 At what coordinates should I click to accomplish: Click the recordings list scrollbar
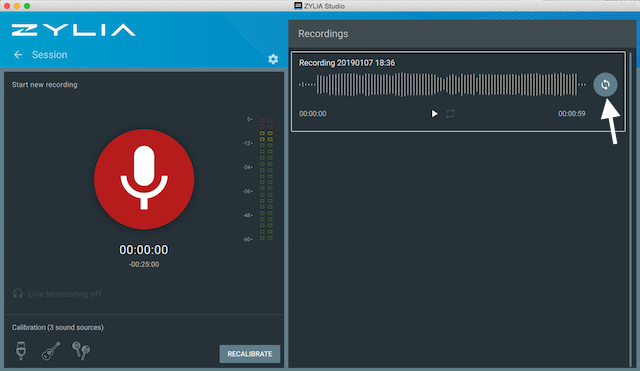click(x=631, y=209)
